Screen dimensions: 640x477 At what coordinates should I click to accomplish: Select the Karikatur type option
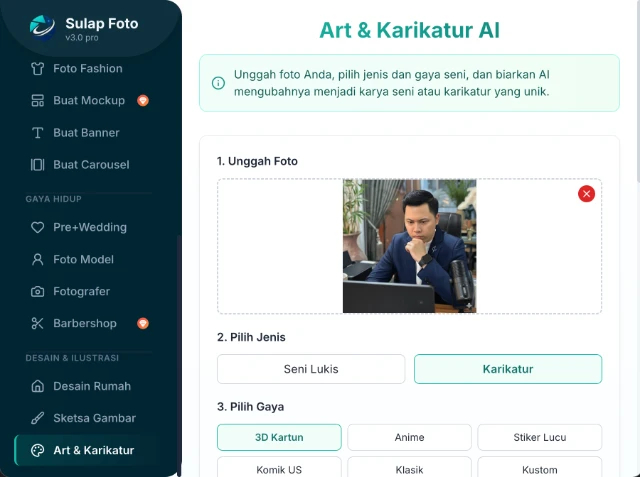(508, 369)
